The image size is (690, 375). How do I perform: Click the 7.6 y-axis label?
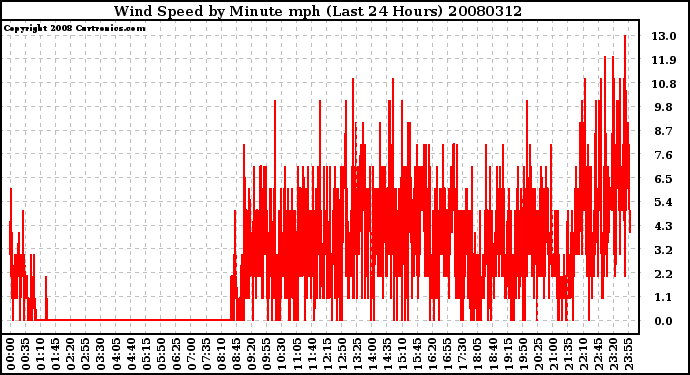(x=664, y=155)
